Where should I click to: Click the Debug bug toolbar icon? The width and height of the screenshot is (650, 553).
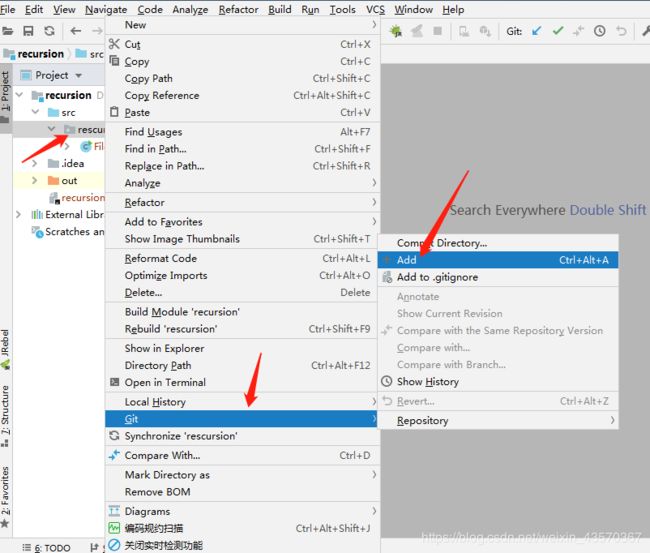click(x=396, y=31)
